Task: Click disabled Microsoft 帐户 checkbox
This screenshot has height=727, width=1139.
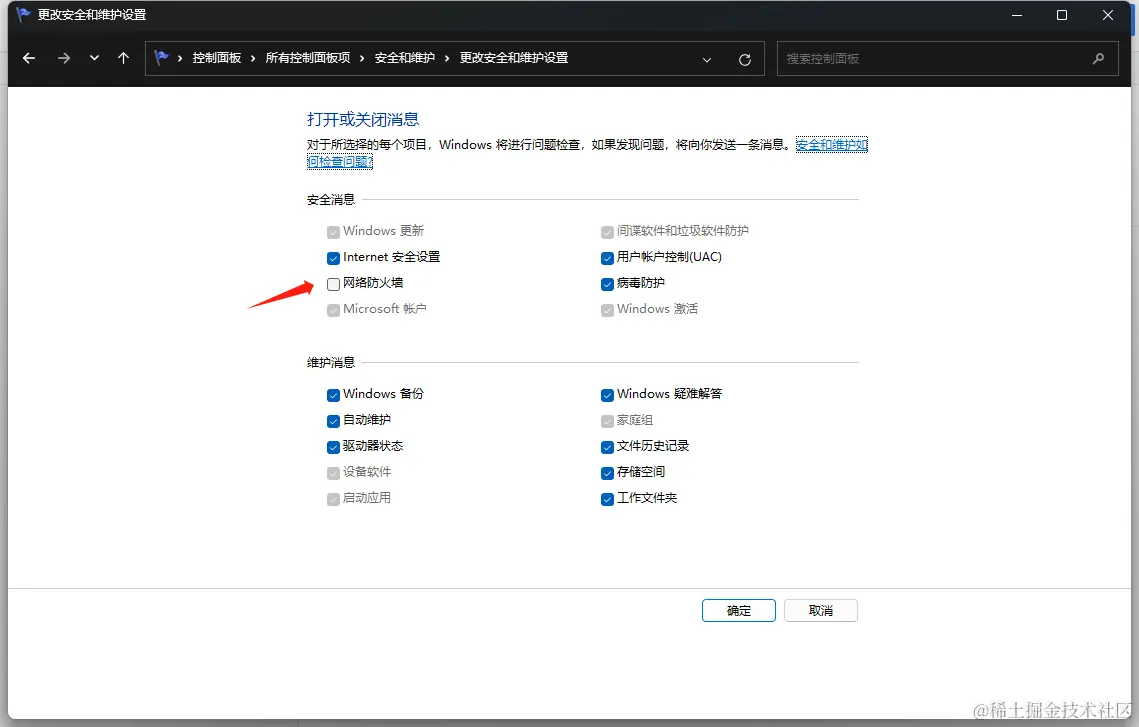Action: click(x=333, y=310)
